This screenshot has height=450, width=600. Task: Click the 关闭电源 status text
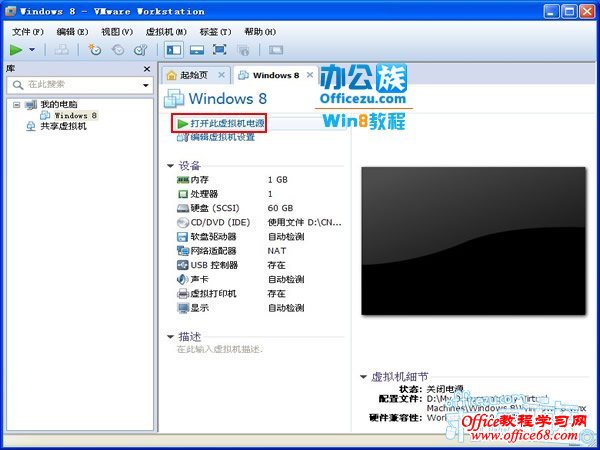[445, 389]
